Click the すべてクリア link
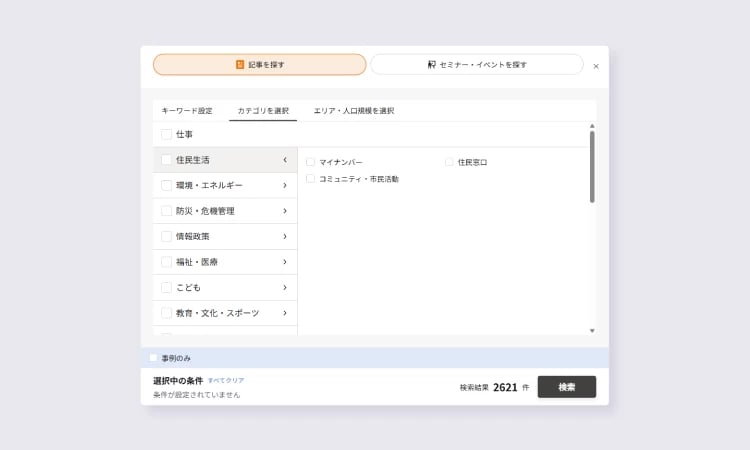 click(226, 381)
